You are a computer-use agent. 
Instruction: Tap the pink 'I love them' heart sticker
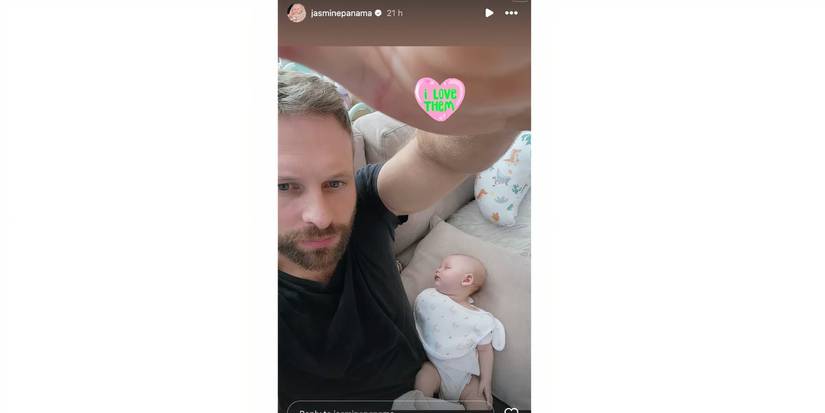point(440,99)
